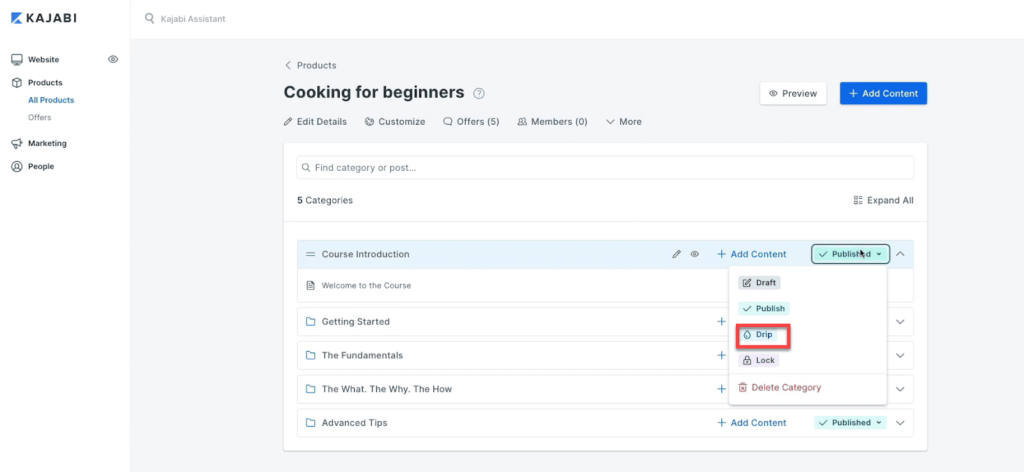Toggle eye icon on Course Introduction row
This screenshot has height=472, width=1024.
695,254
